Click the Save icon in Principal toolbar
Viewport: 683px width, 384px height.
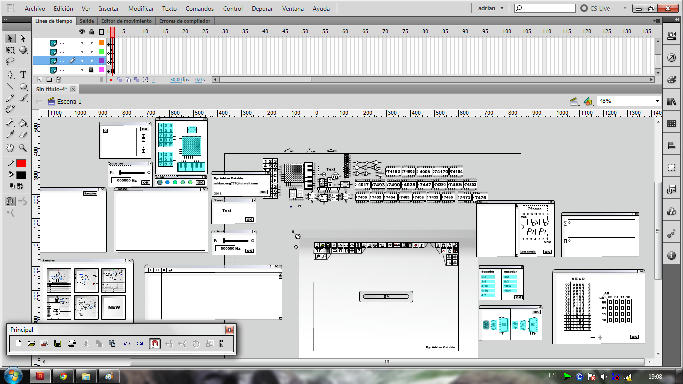57,344
